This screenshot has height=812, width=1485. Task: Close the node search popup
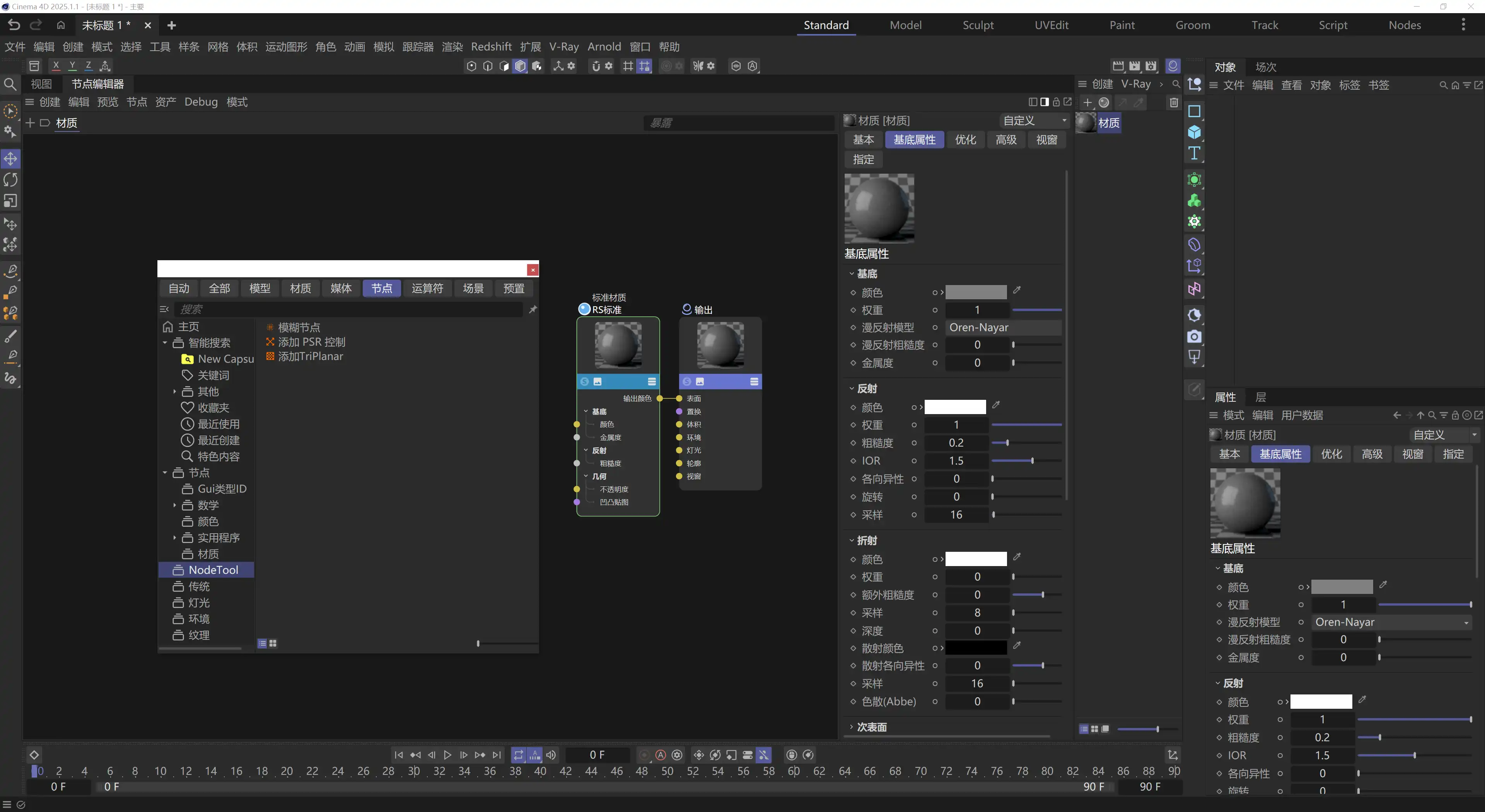[x=533, y=269]
